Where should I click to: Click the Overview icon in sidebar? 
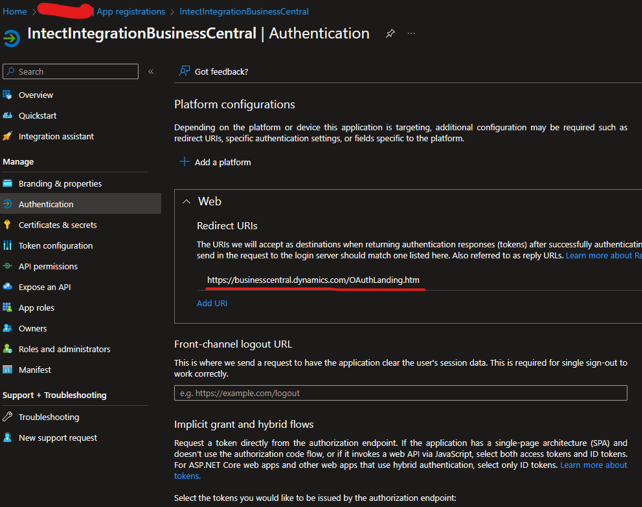(7, 95)
